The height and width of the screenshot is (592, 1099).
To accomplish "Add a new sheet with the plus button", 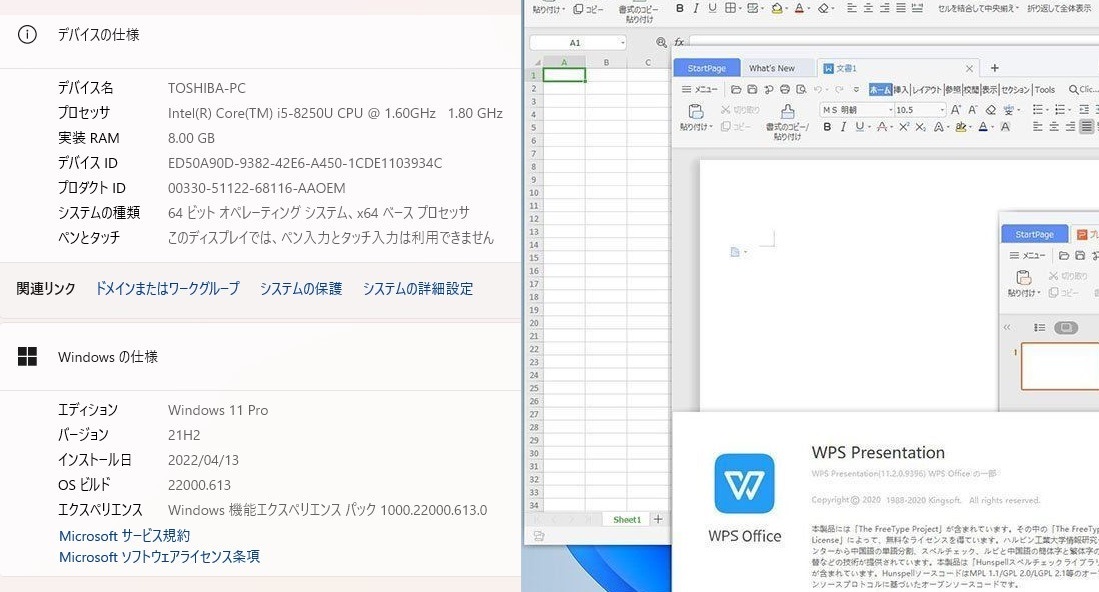I will [x=658, y=519].
